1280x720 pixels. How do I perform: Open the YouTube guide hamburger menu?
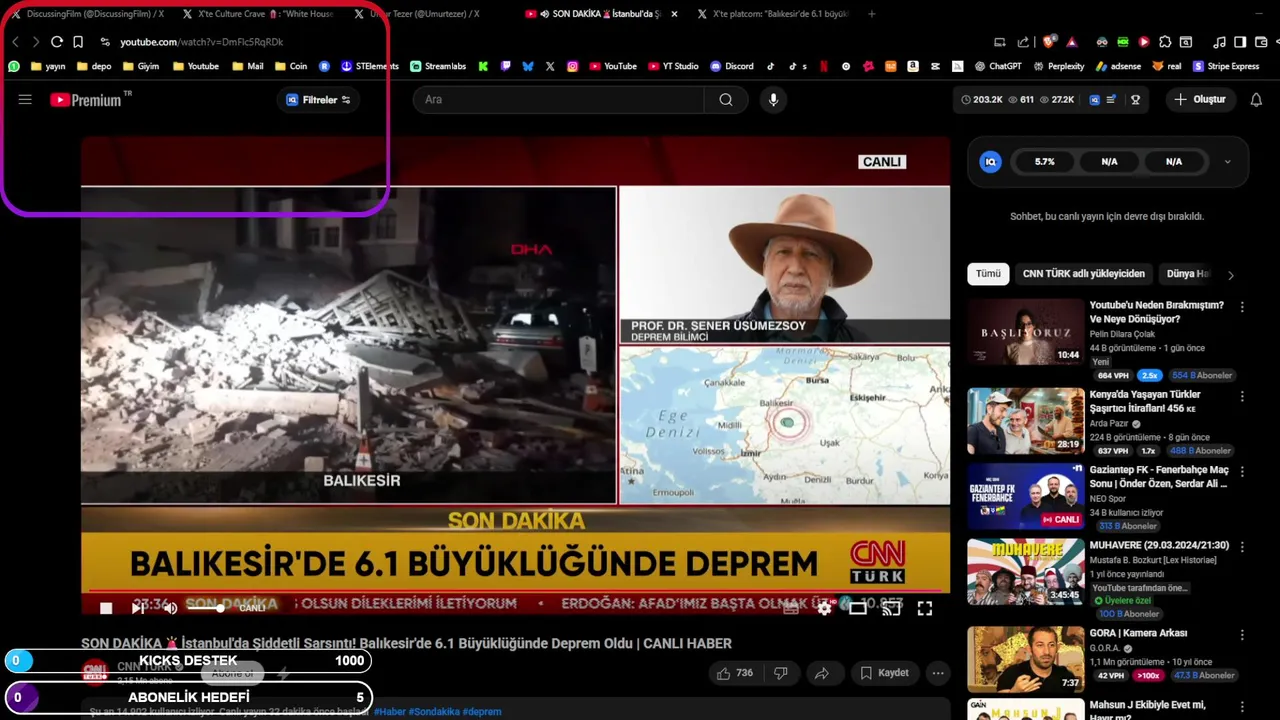tap(25, 100)
